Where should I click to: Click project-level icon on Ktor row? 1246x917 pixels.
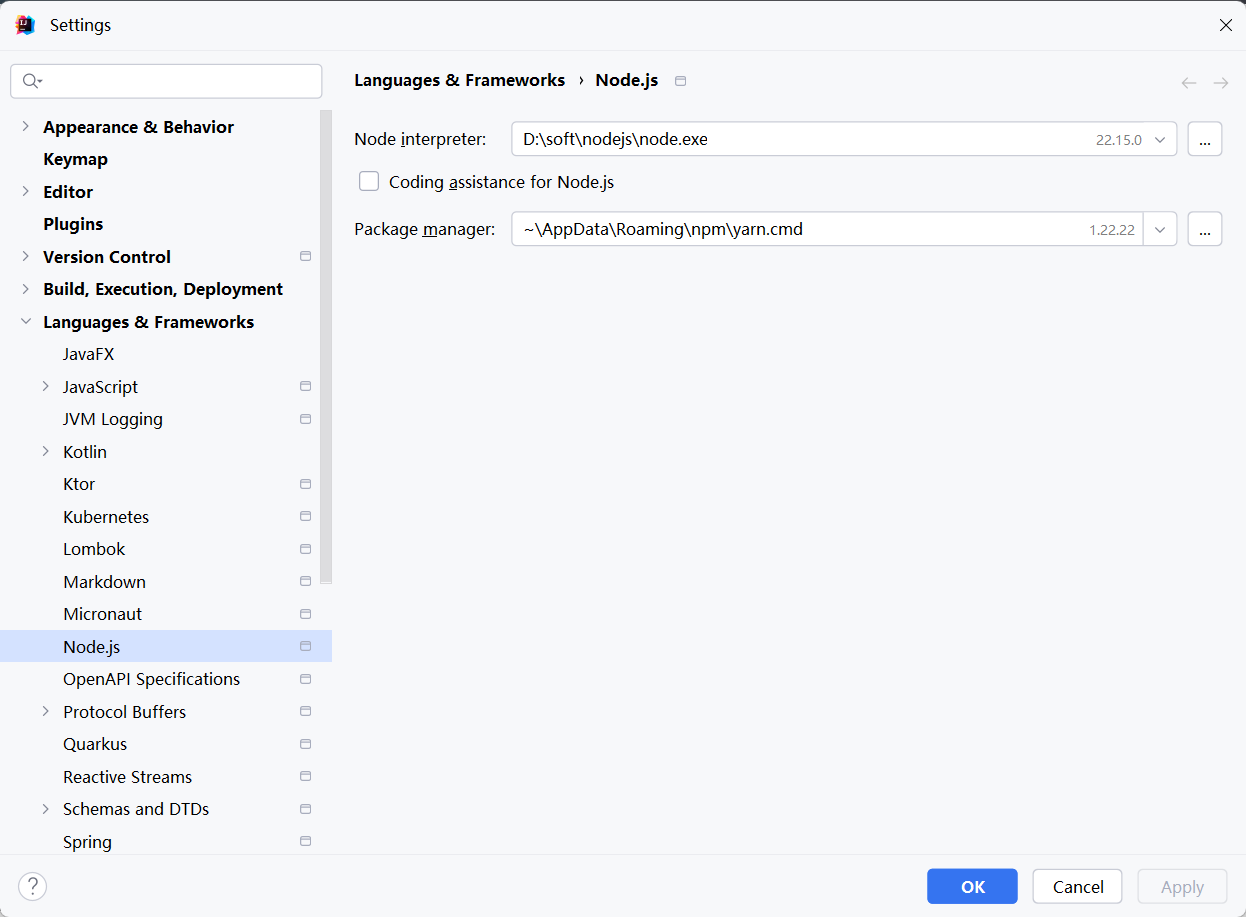tap(306, 484)
